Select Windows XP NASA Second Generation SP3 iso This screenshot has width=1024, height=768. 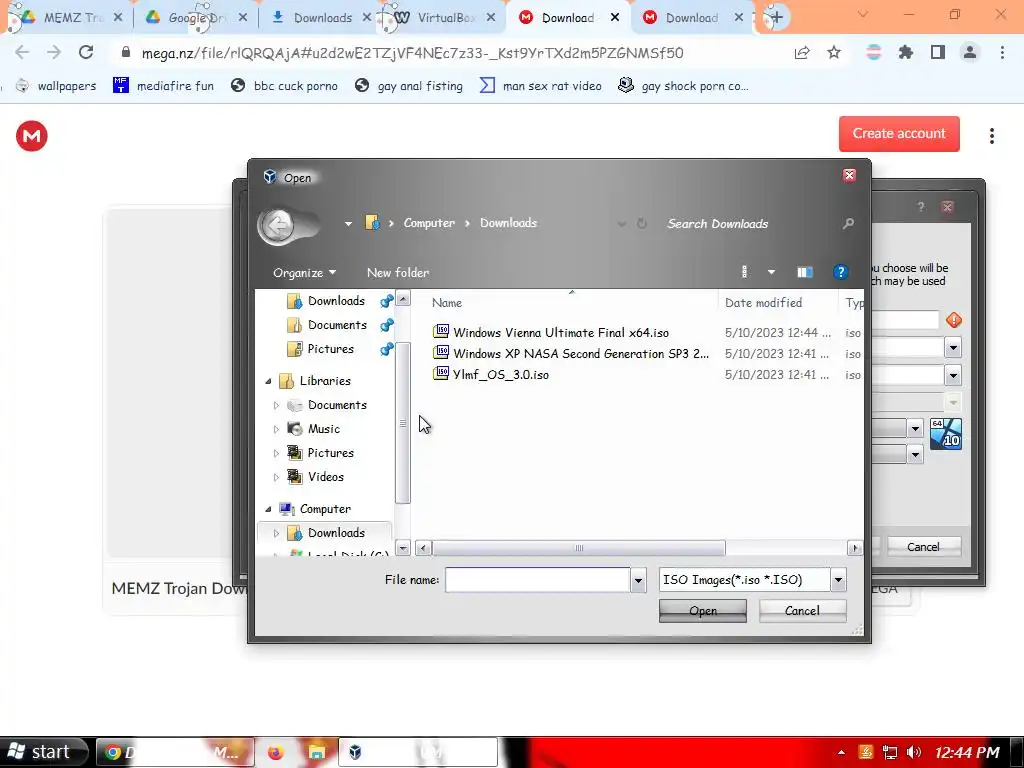click(581, 353)
